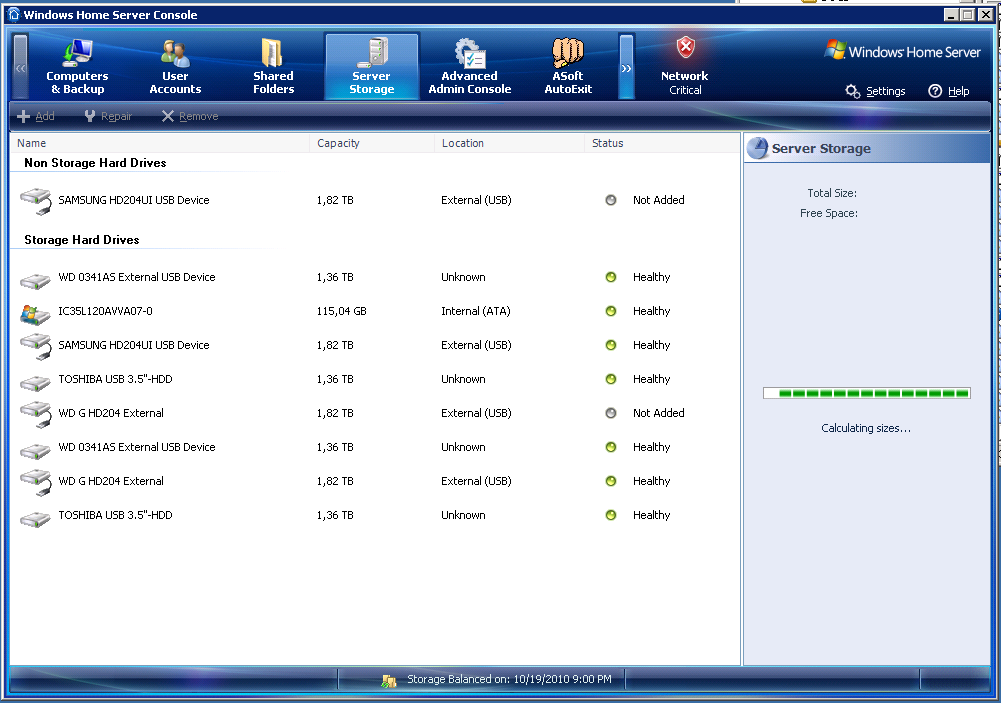Sort by the Location column header
Screen dimensions: 1001x703
pos(509,143)
